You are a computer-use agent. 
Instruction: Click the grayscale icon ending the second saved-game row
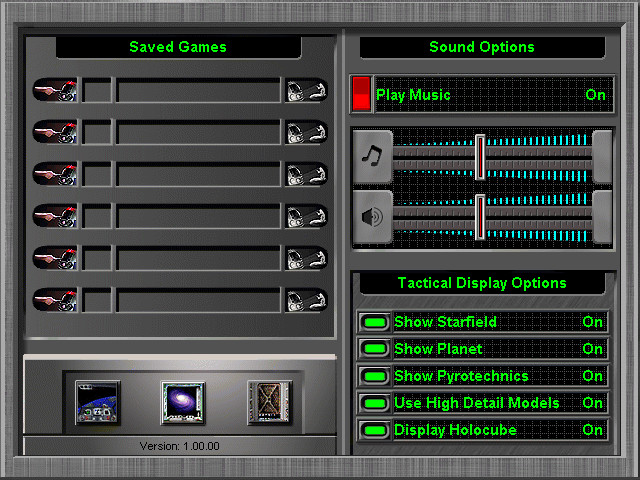pyautogui.click(x=306, y=132)
